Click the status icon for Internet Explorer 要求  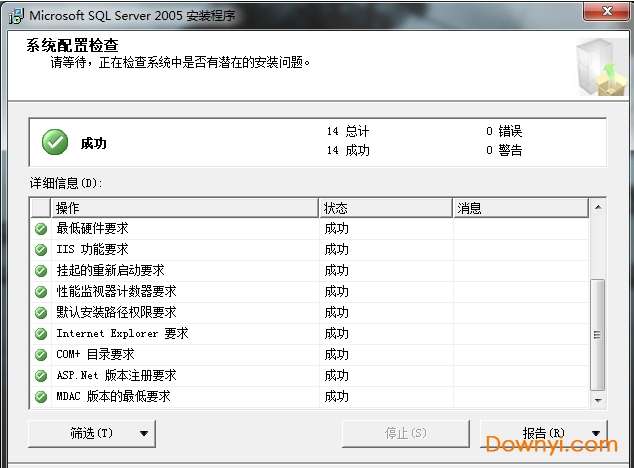coord(41,334)
